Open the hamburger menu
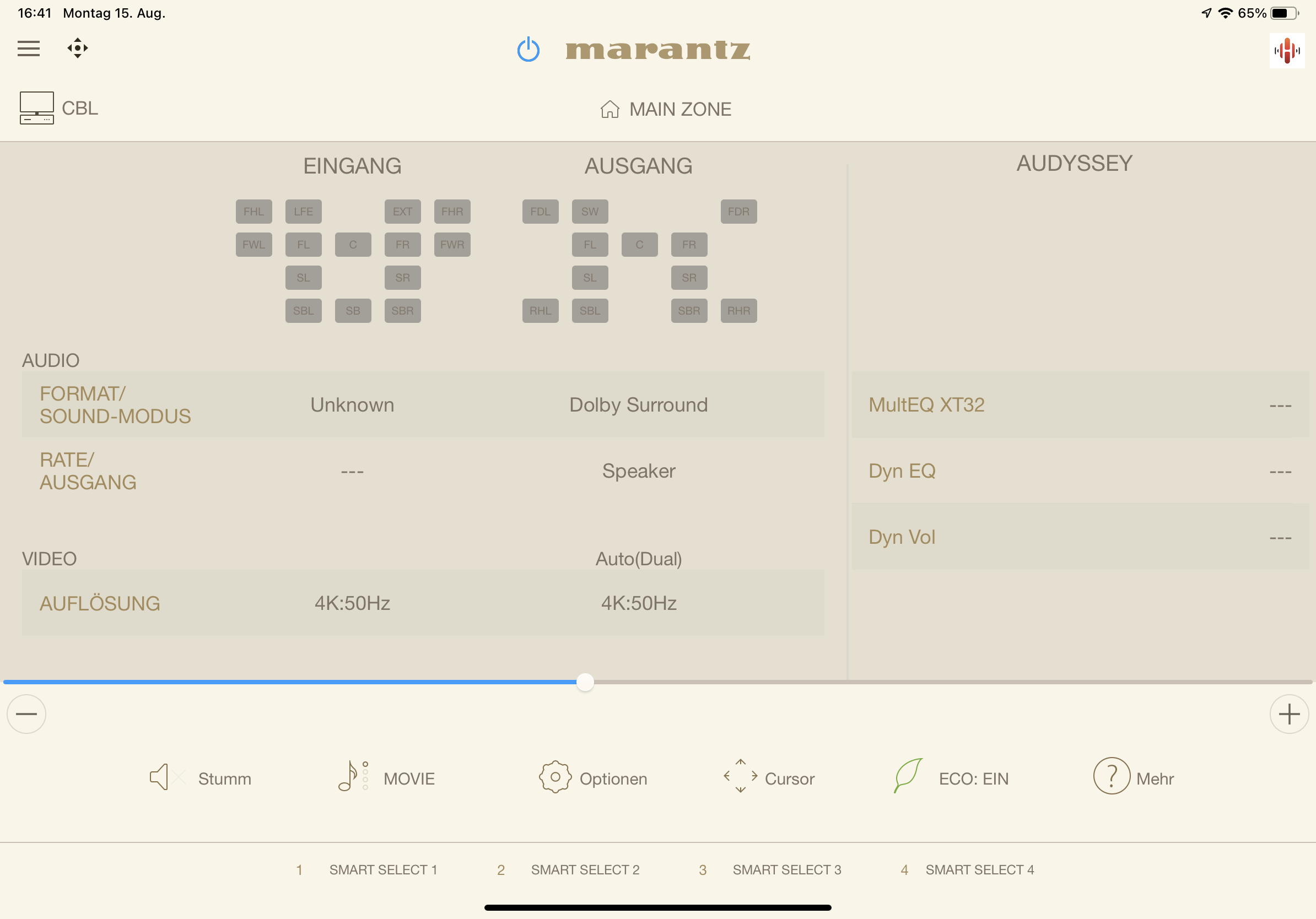Viewport: 1316px width, 919px height. tap(29, 48)
